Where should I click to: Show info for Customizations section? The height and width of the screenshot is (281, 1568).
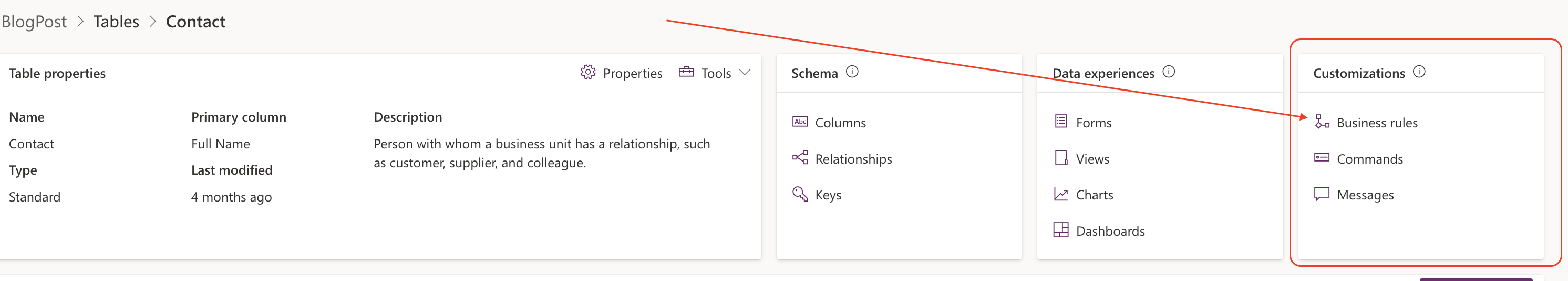[x=1419, y=72]
